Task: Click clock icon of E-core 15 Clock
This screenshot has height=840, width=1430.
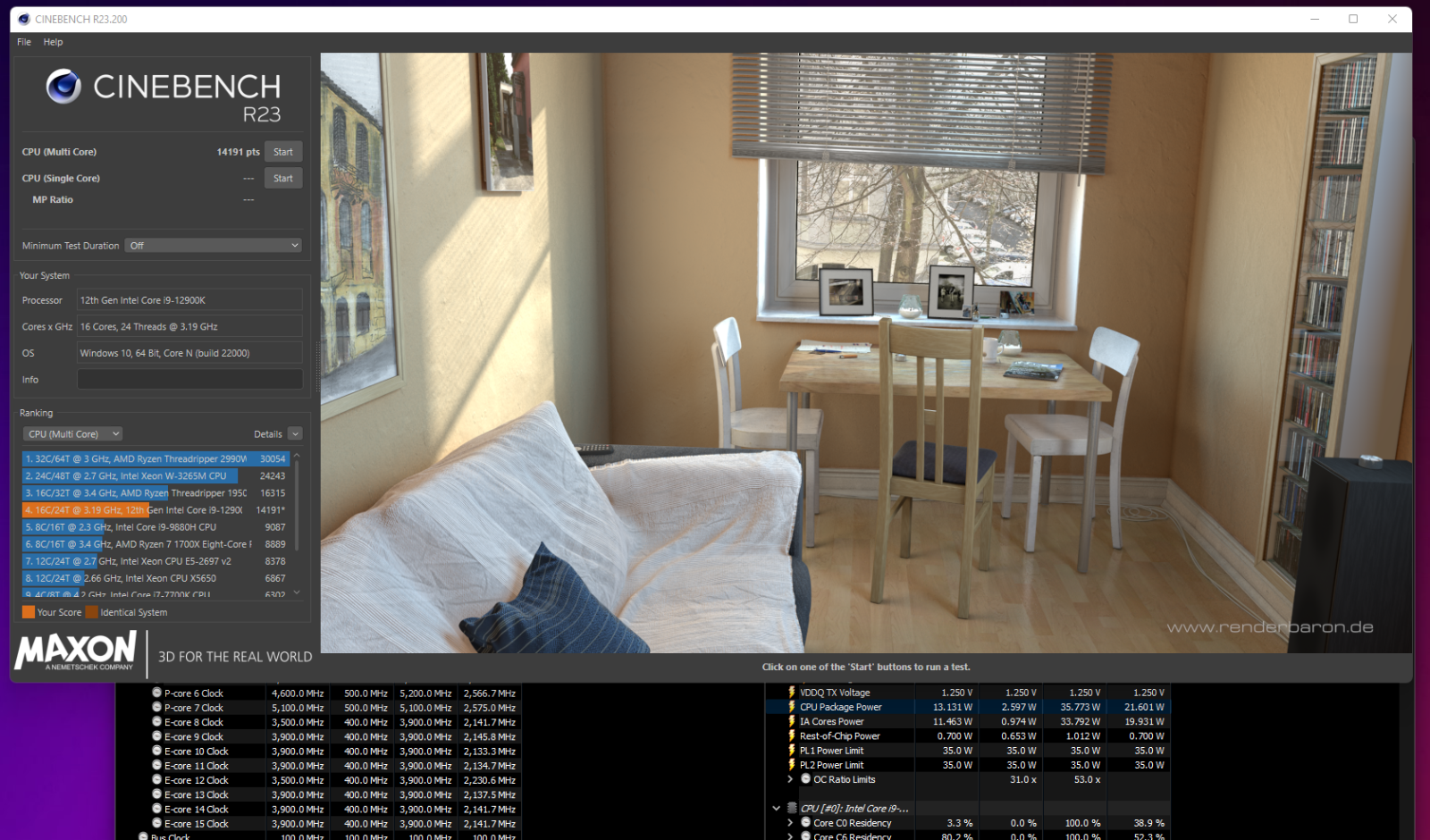Action: tap(156, 823)
